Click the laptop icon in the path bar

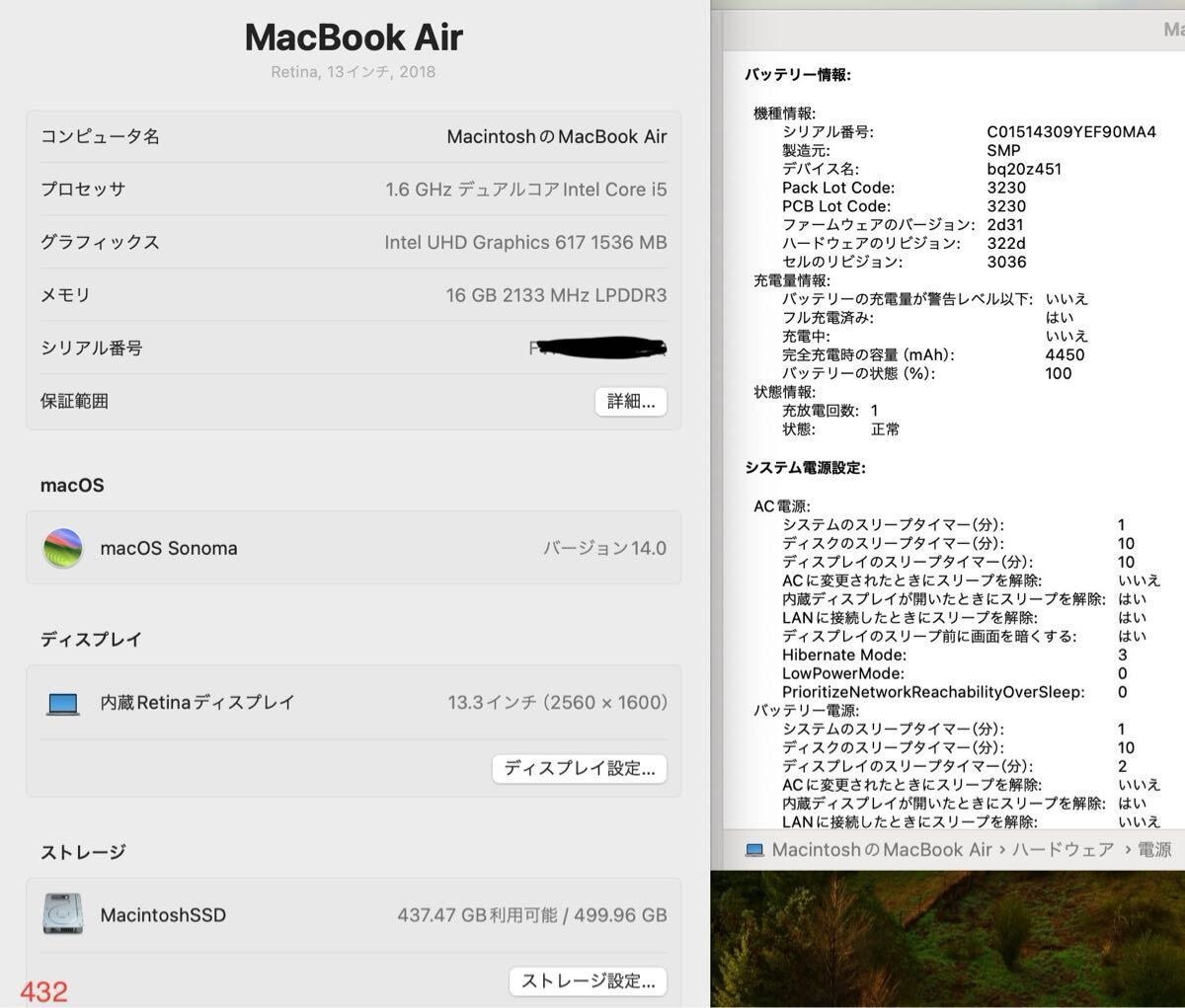(x=754, y=850)
